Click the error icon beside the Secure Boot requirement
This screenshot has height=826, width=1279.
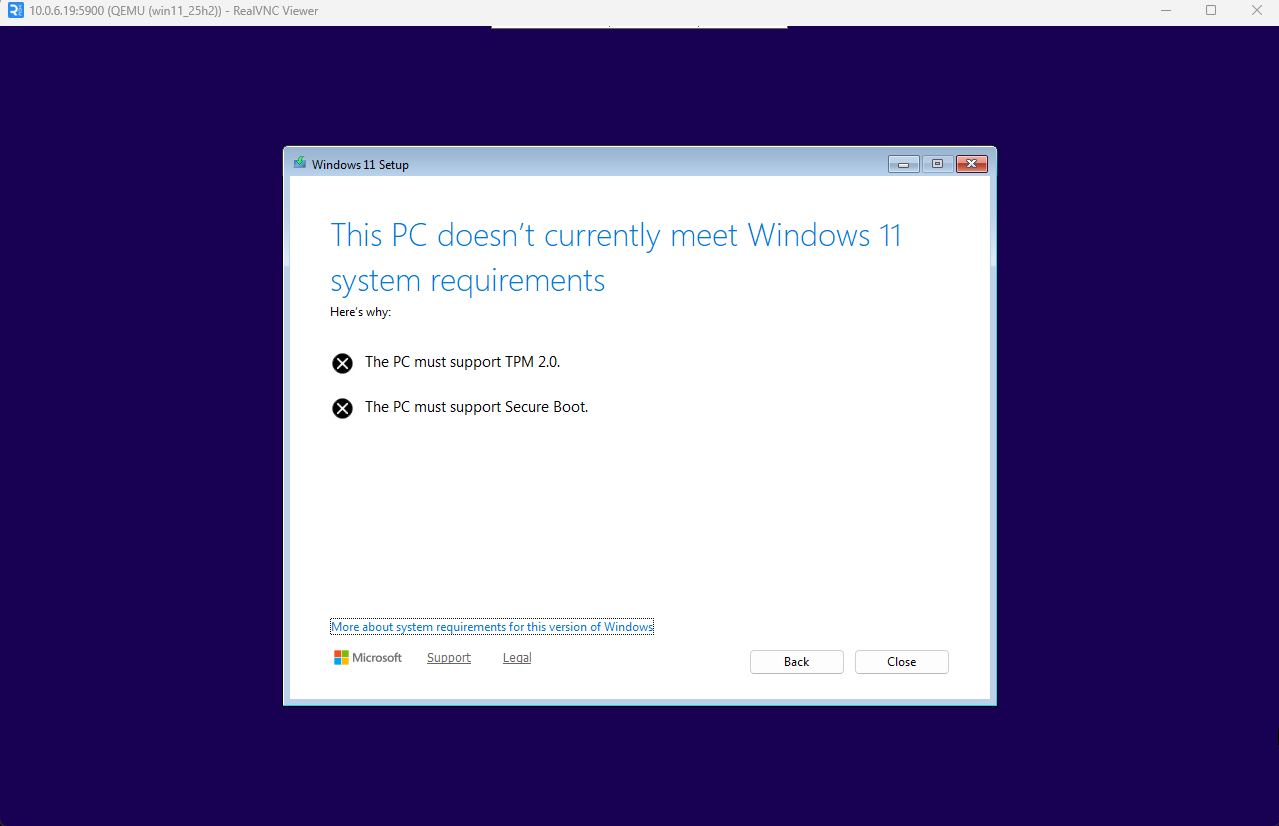[343, 408]
